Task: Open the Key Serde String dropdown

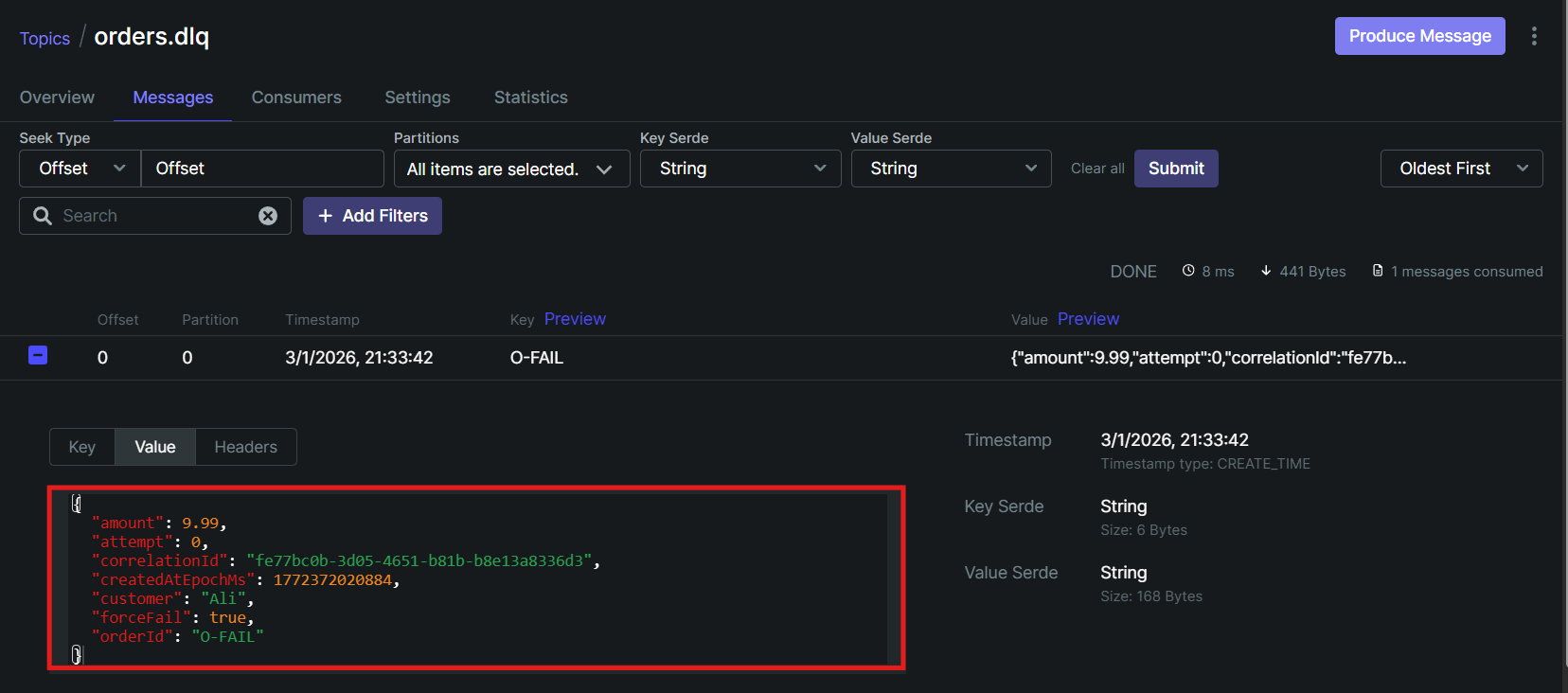Action: (x=740, y=169)
